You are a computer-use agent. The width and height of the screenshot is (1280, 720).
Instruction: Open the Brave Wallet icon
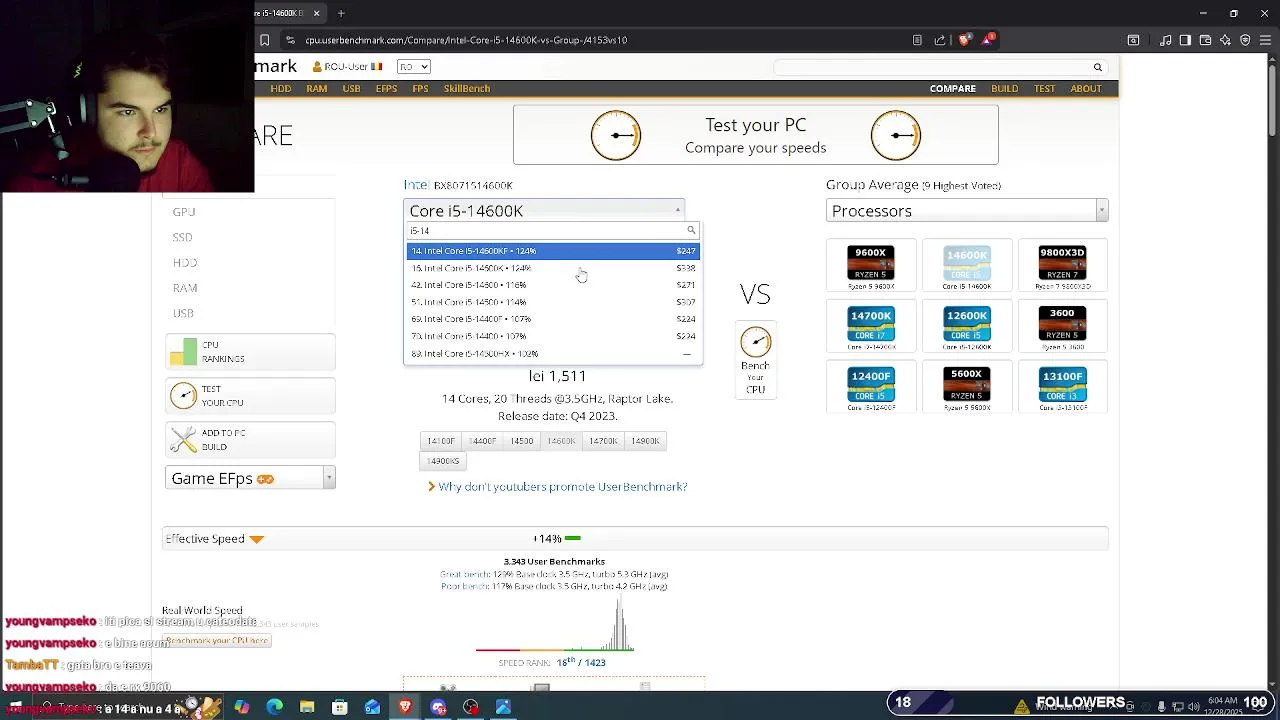tap(1205, 40)
